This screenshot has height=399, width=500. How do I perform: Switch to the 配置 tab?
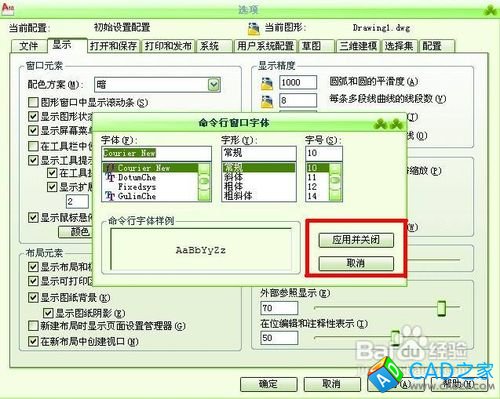[437, 46]
